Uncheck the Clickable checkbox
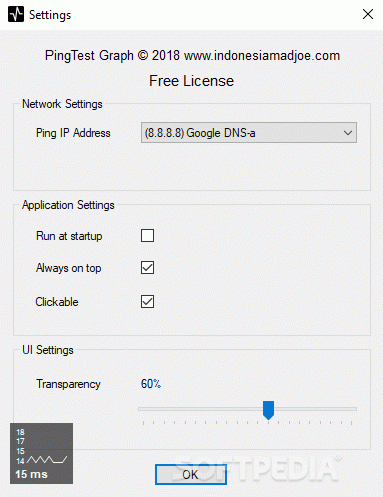383x497 pixels. [x=147, y=301]
